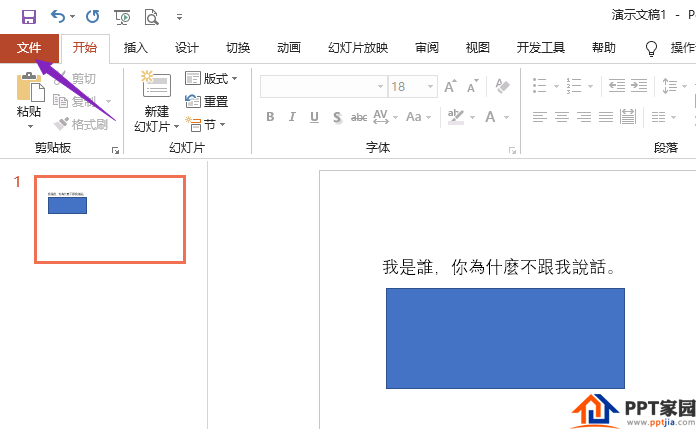Apply text highlight color
Screen dimensions: 696x429
[455, 117]
